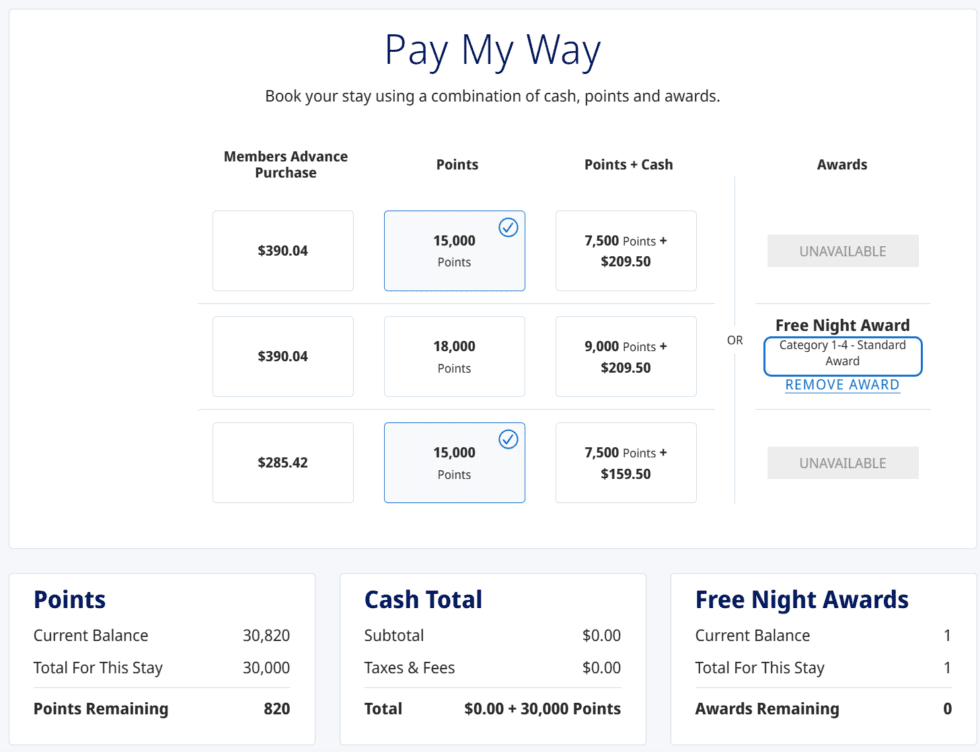Open the Points summary panel
Image resolution: width=980 pixels, height=752 pixels.
69,599
